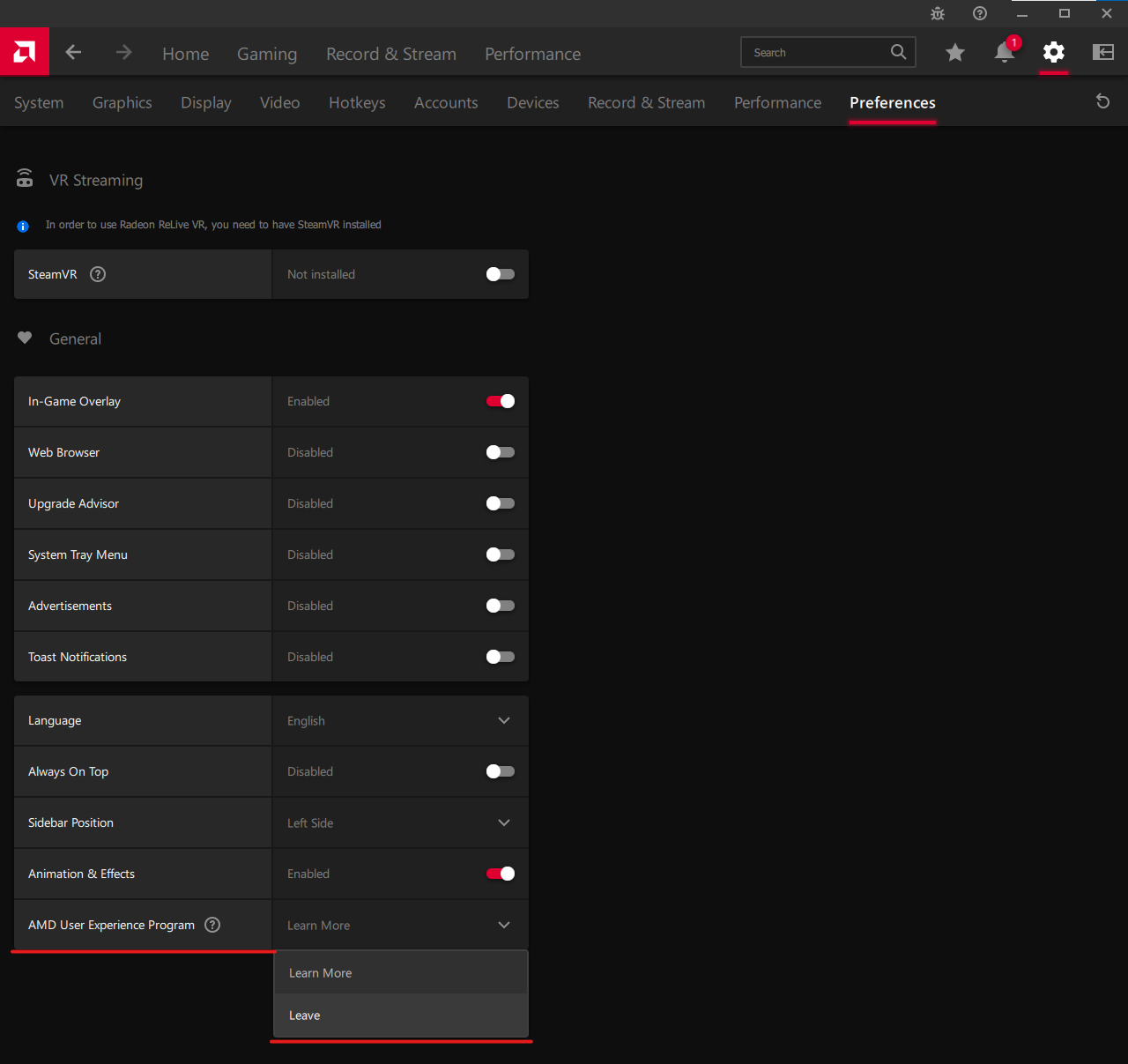This screenshot has width=1128, height=1064.
Task: Open the bug report icon
Action: [x=938, y=13]
